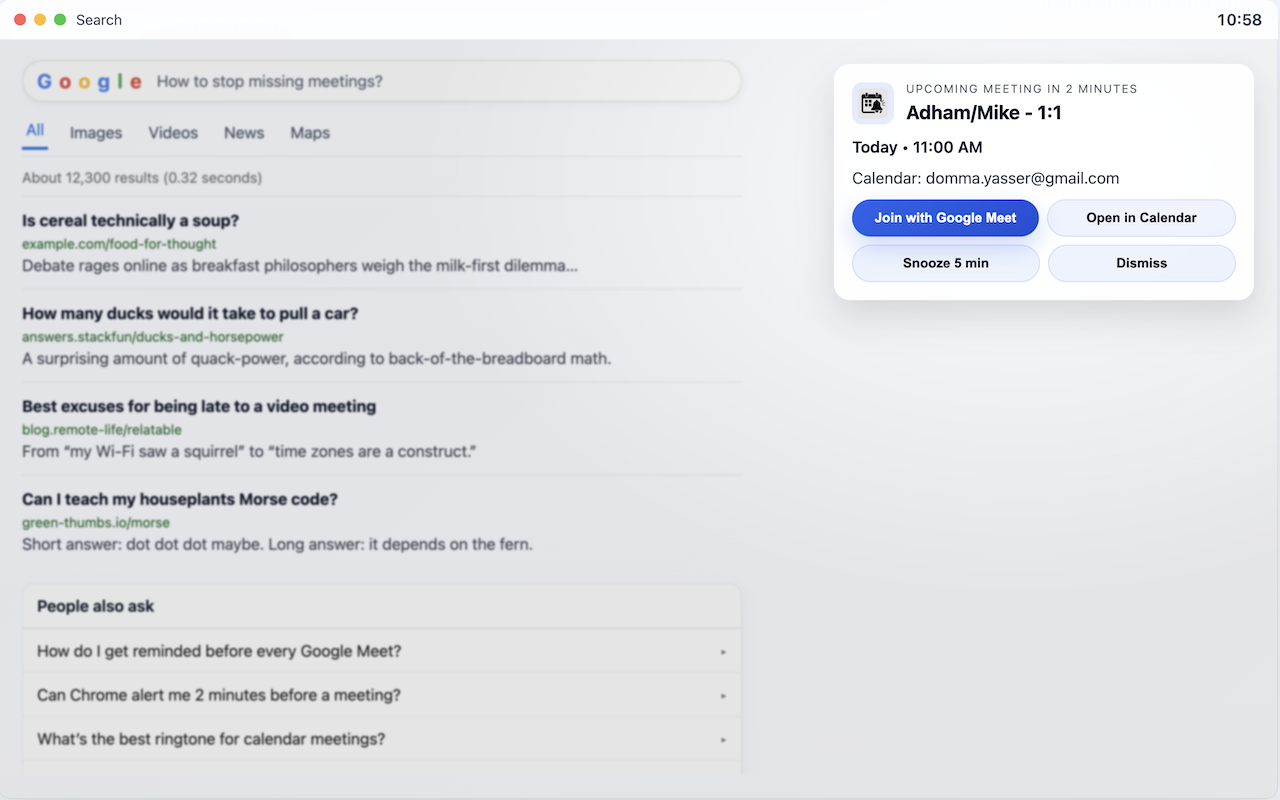Click the calendar email domma.yasser@gmail.com
This screenshot has height=800, width=1280.
(x=1022, y=179)
